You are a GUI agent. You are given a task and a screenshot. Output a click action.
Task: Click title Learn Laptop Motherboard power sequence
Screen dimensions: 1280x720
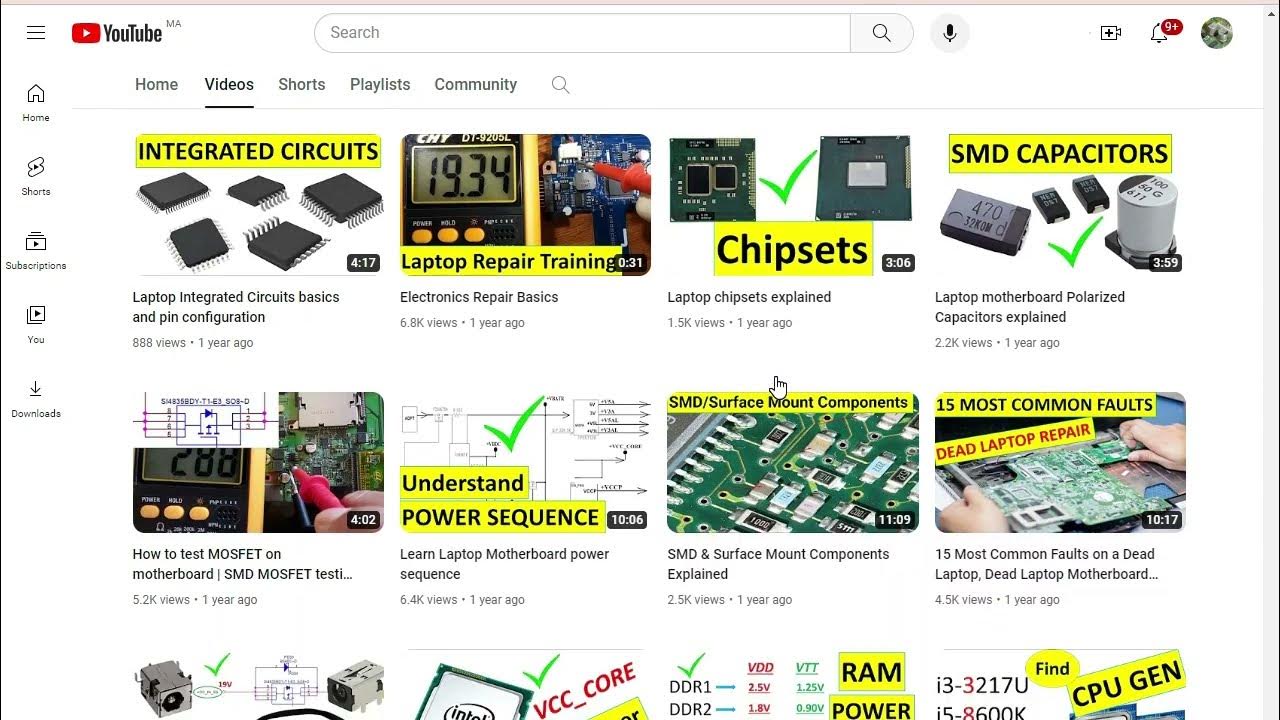(x=504, y=564)
